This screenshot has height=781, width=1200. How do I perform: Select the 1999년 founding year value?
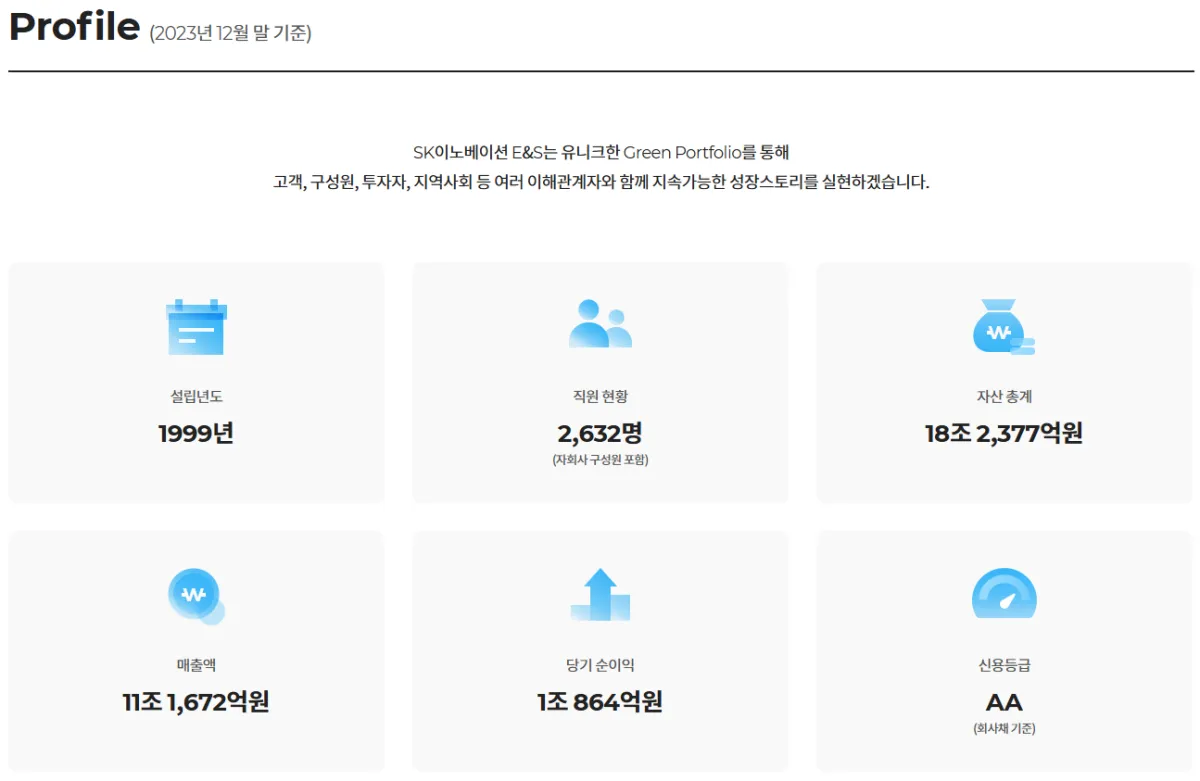click(195, 432)
